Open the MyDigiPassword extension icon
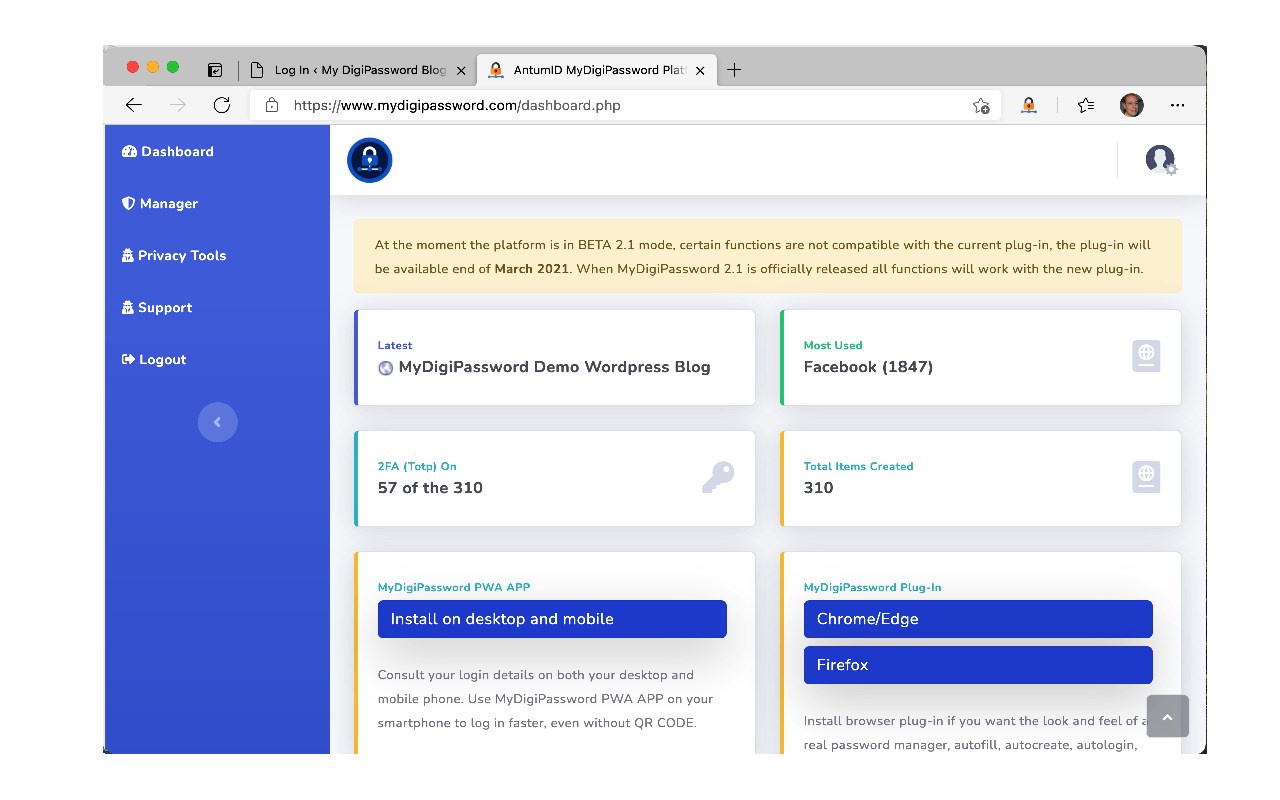1280x800 pixels. [x=1029, y=105]
